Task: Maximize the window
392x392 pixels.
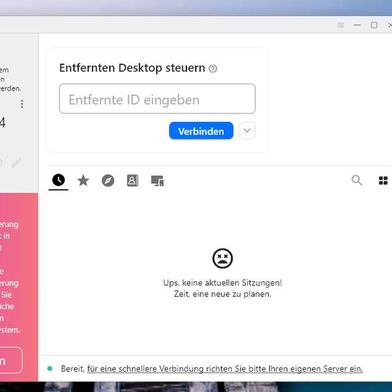Action: (x=374, y=25)
